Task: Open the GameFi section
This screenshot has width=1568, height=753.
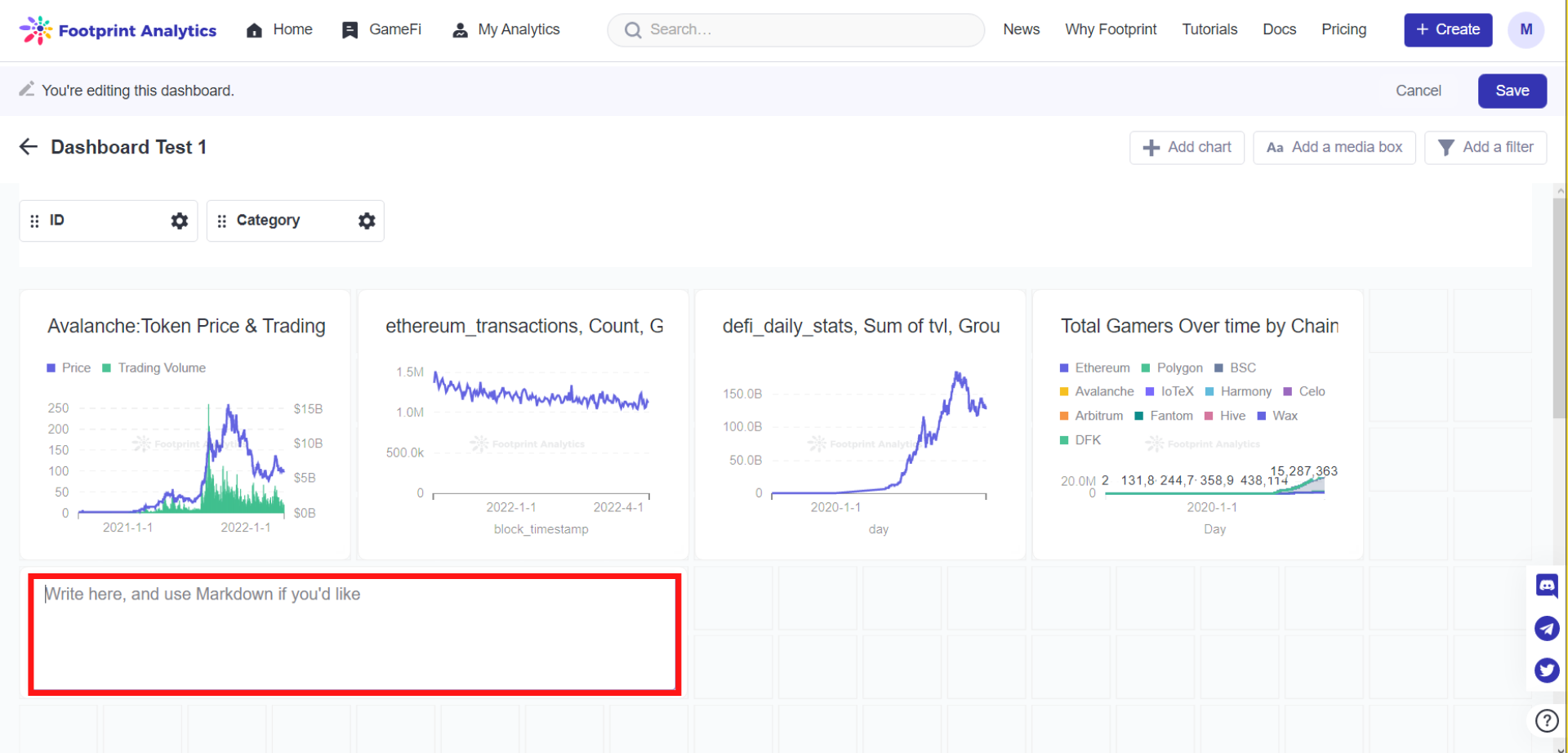Action: coord(381,29)
